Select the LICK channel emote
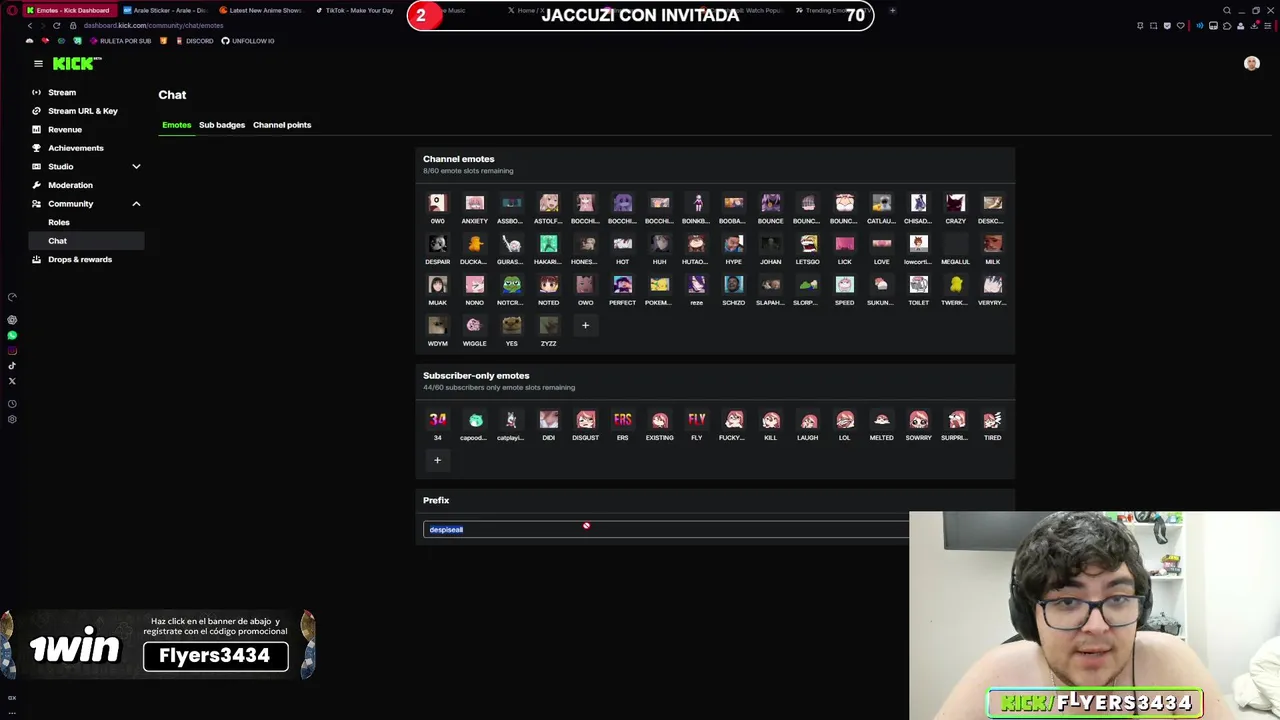 pos(844,250)
